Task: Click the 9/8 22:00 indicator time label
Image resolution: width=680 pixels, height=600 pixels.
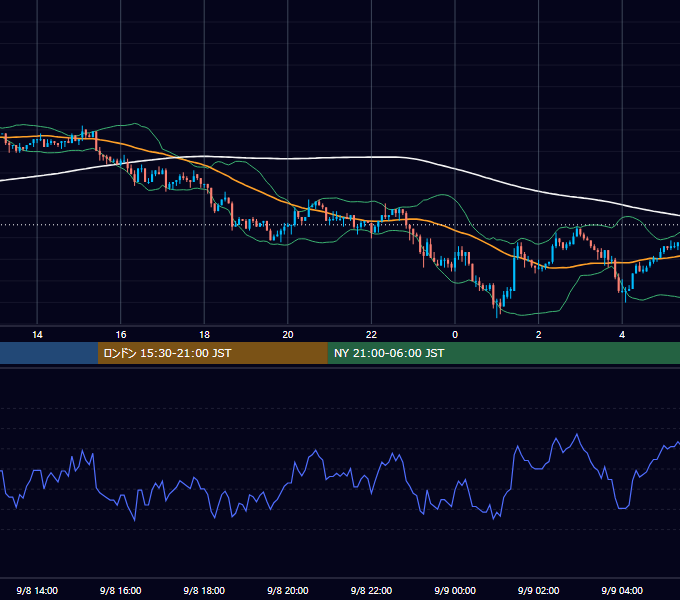Action: click(371, 590)
